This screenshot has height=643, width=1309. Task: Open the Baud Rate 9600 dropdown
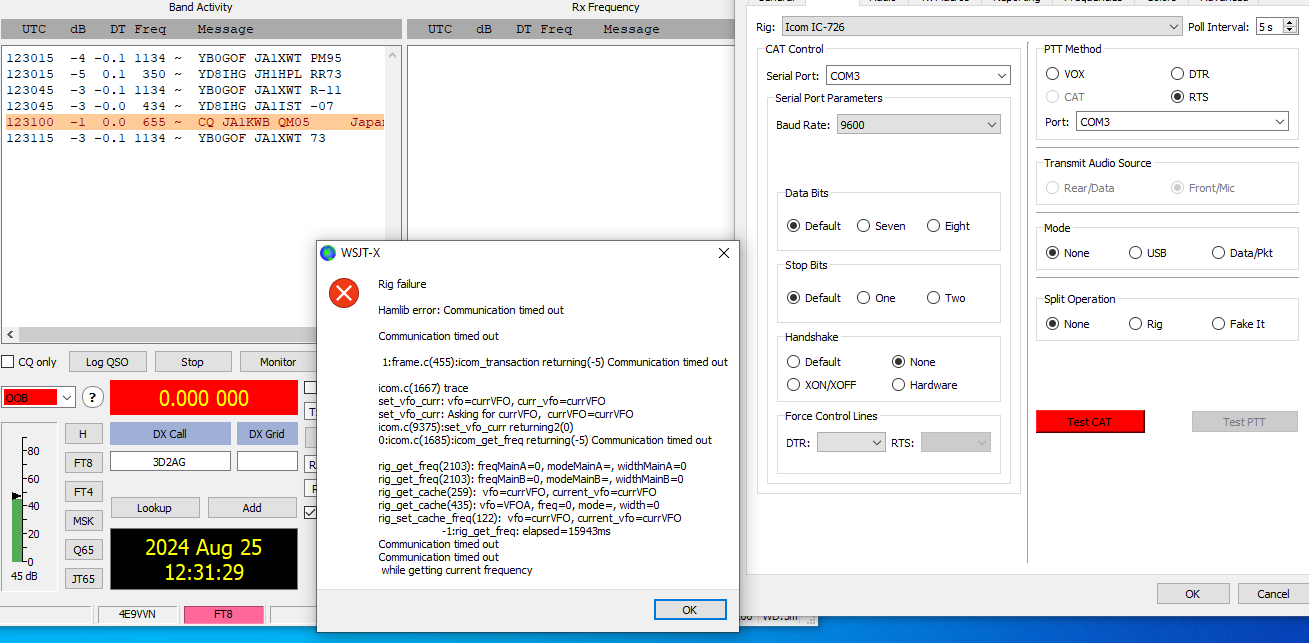(919, 125)
